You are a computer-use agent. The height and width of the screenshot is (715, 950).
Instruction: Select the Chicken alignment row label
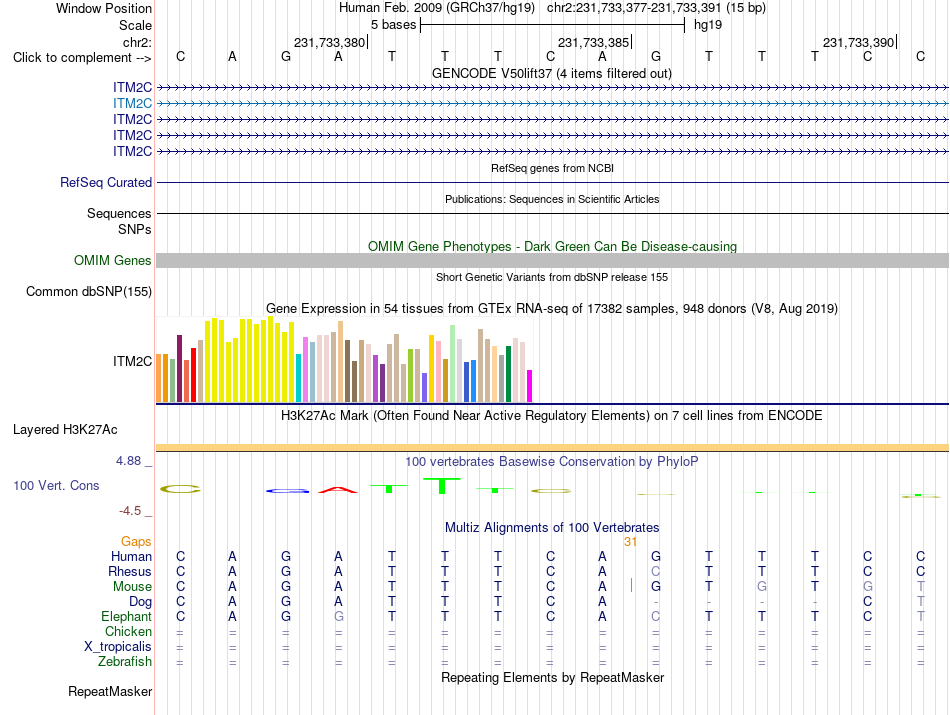click(x=128, y=631)
